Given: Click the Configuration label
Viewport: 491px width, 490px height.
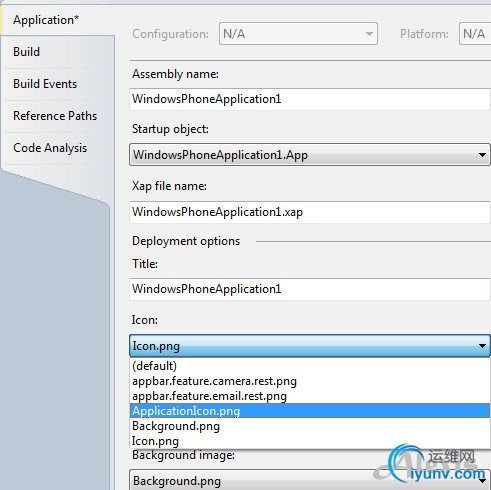Looking at the screenshot, I should [171, 34].
